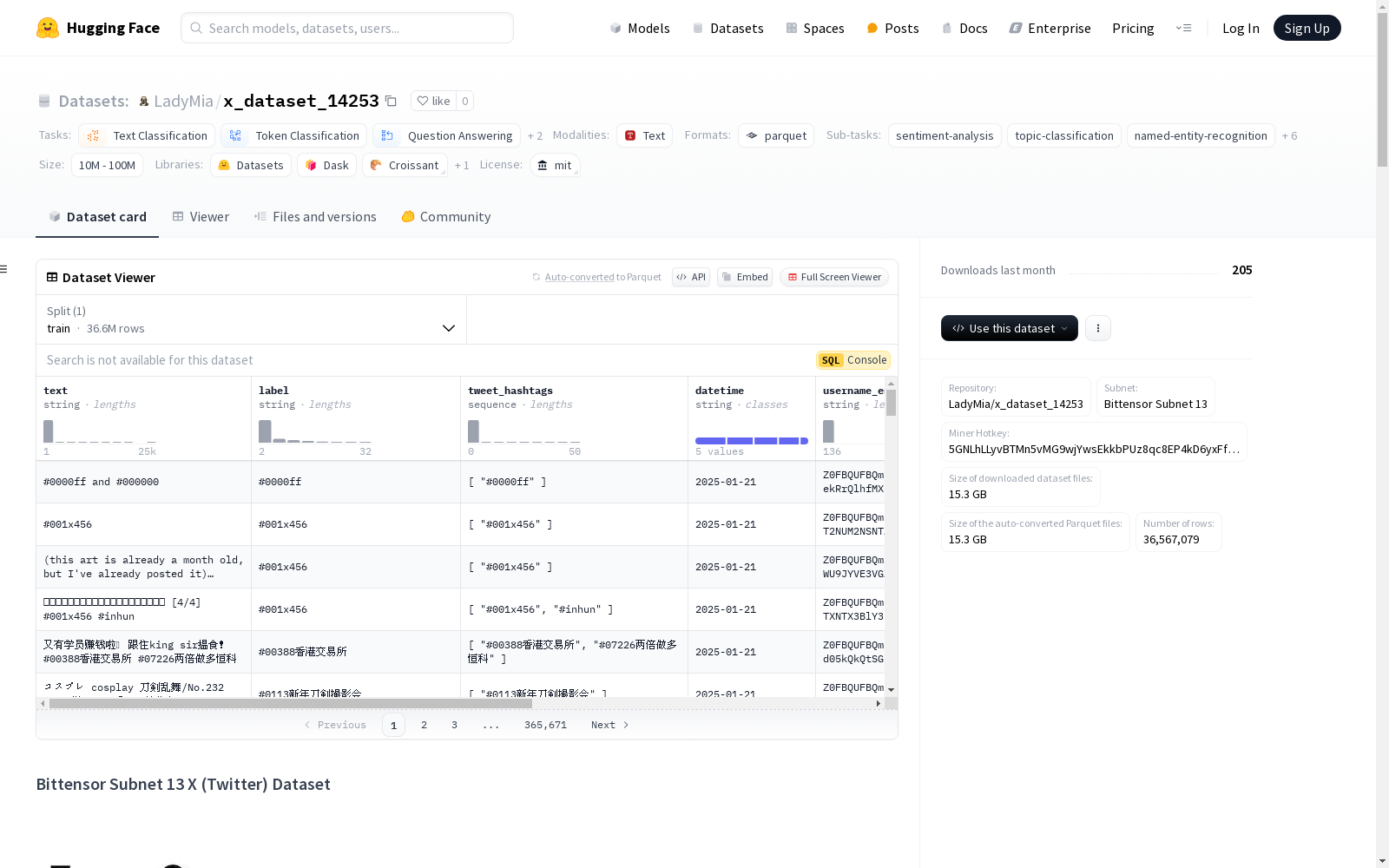Click the Dataset Viewer table icon
The image size is (1389, 868).
coord(52,278)
